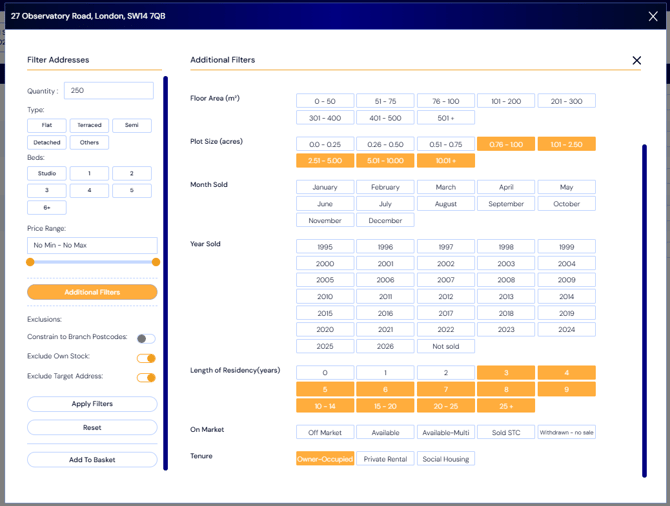Turn off Exclude Target Address switch
The width and height of the screenshot is (670, 506).
tap(146, 378)
